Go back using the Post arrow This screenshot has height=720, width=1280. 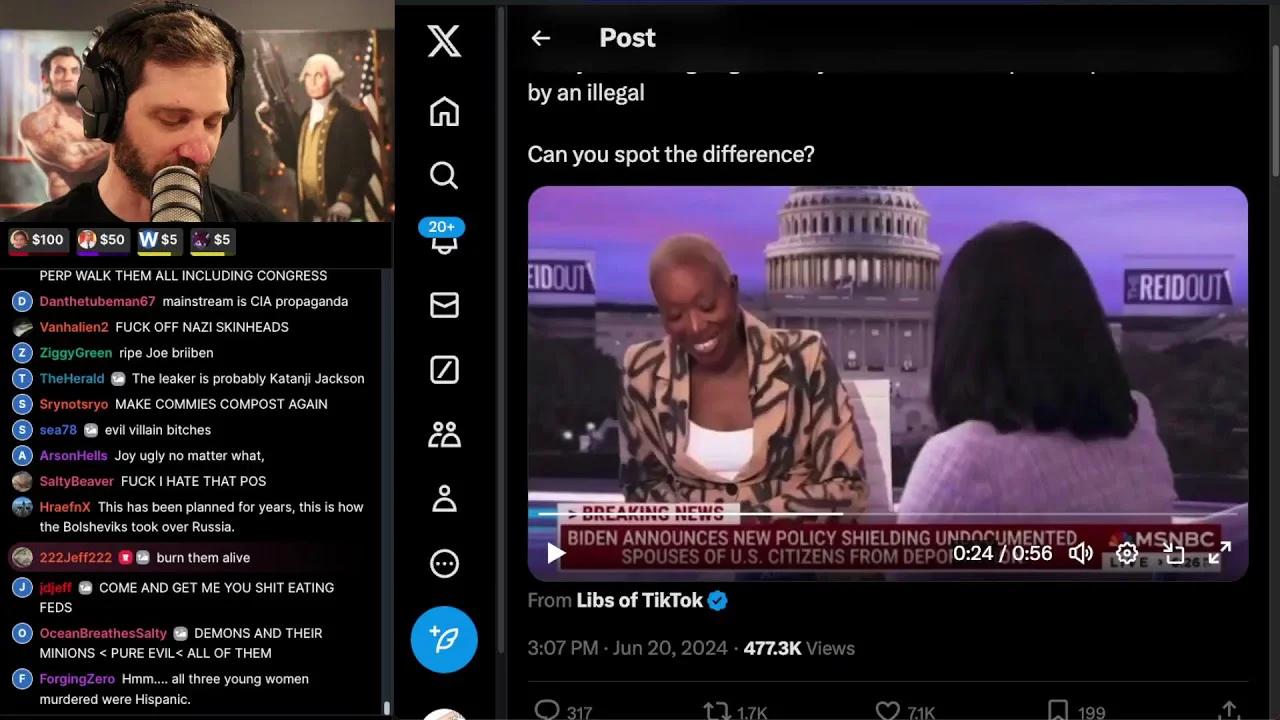(x=541, y=38)
